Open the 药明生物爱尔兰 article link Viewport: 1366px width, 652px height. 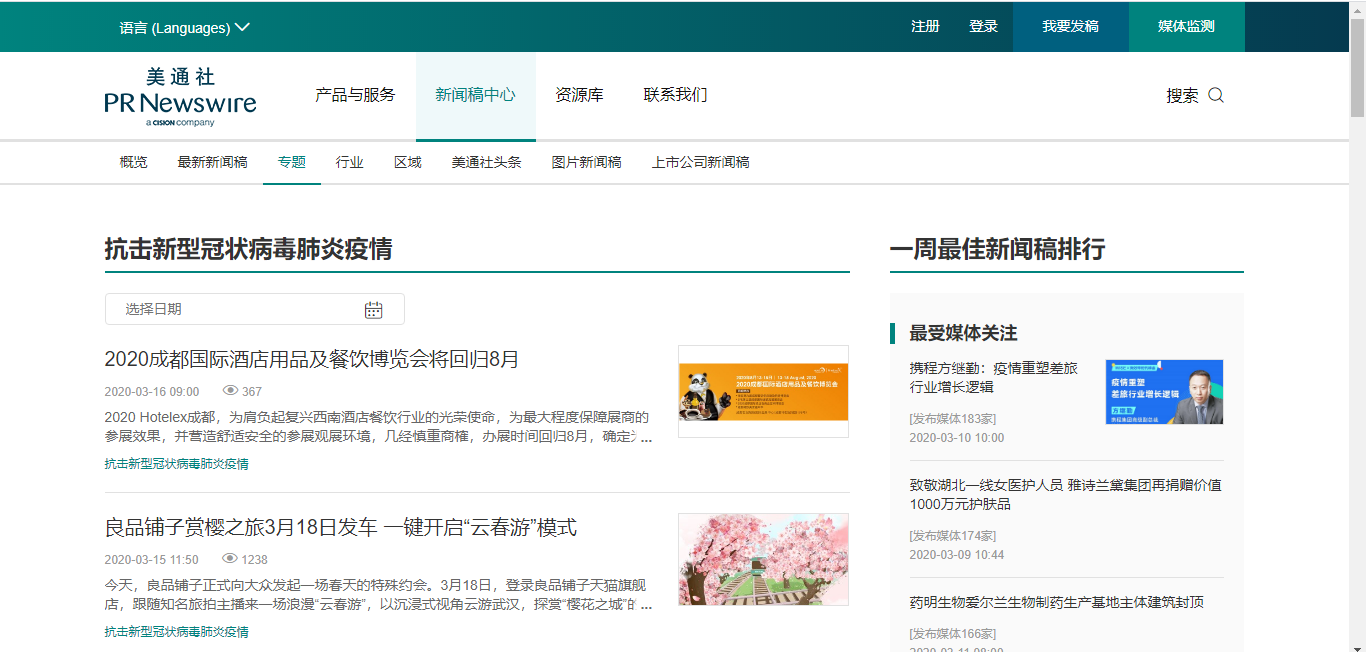tap(1056, 602)
